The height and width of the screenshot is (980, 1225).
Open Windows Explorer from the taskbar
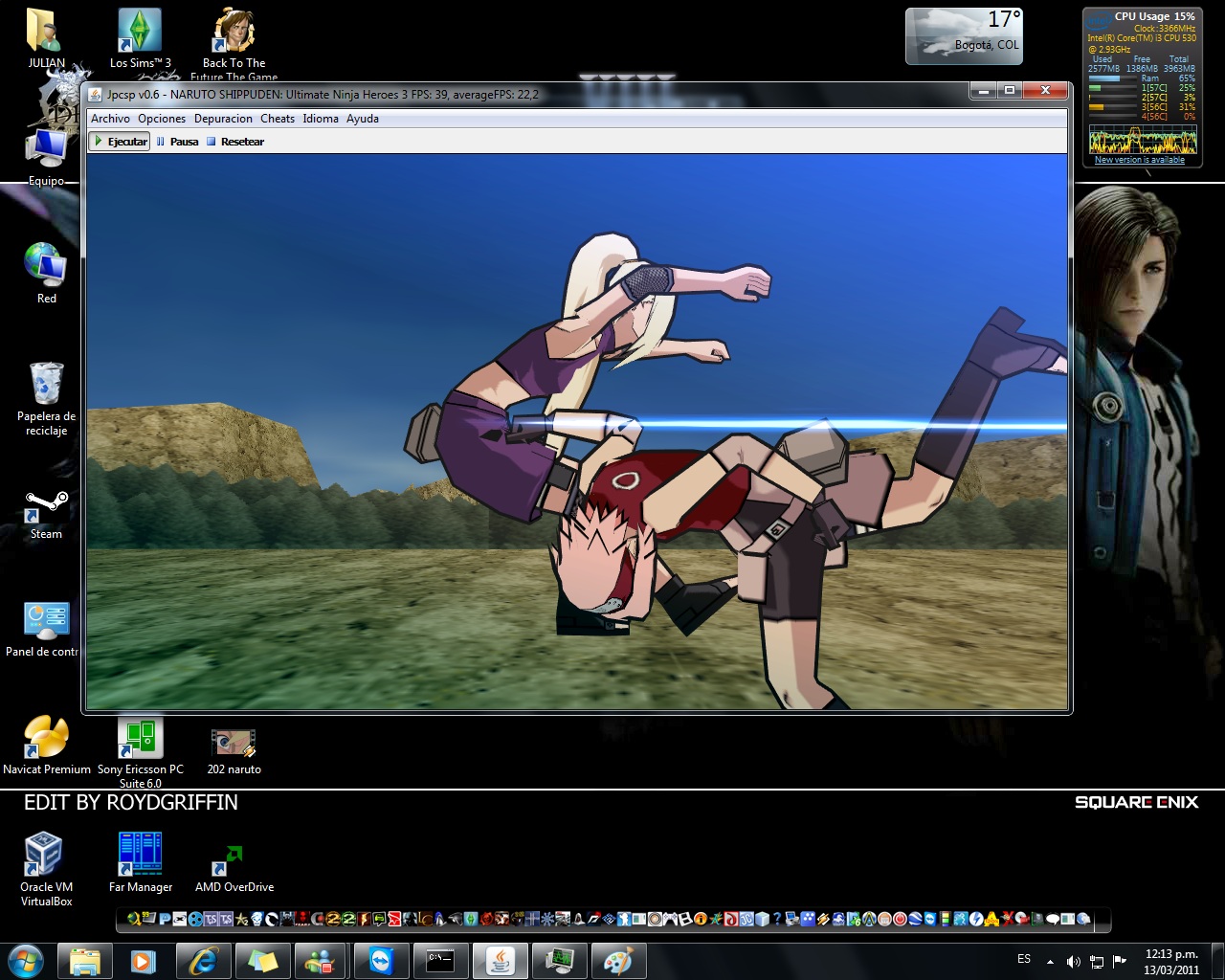85,960
